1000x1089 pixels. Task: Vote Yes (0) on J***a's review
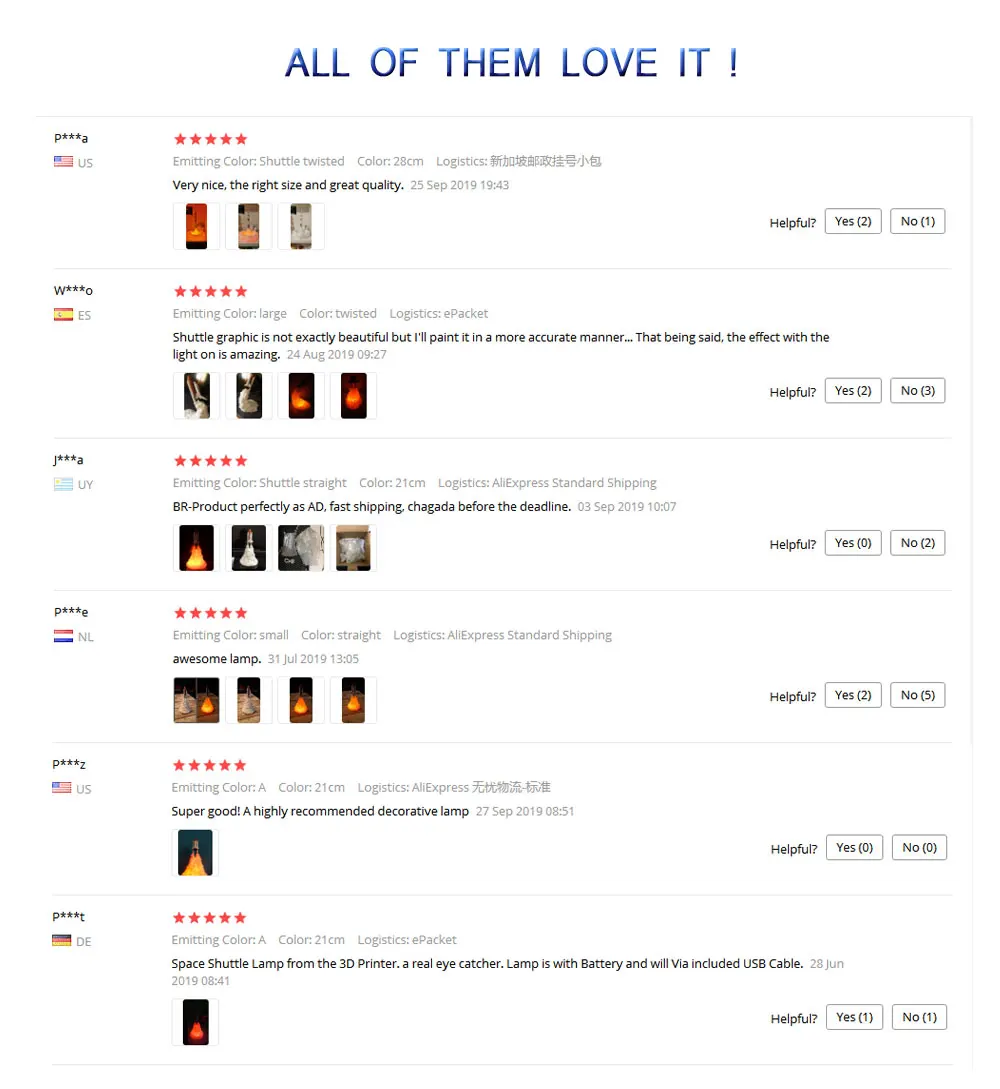[853, 543]
